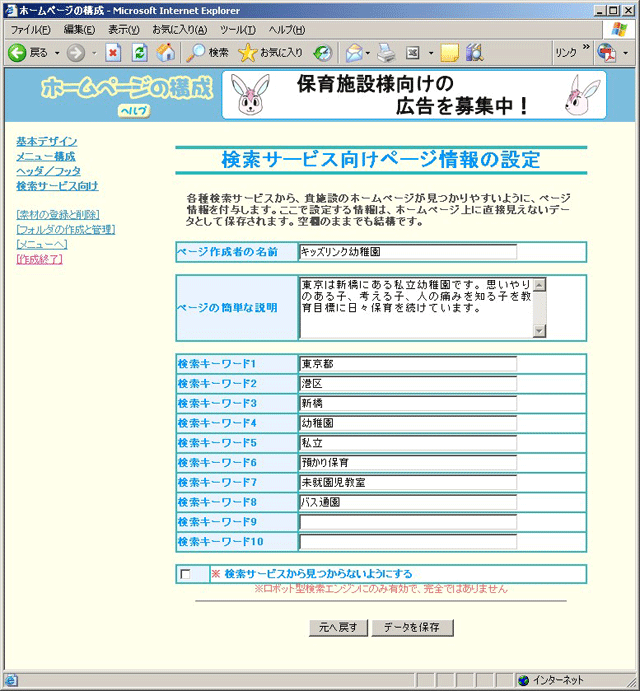The width and height of the screenshot is (640, 691).
Task: Open the History/media toolbar icon
Action: [322, 53]
